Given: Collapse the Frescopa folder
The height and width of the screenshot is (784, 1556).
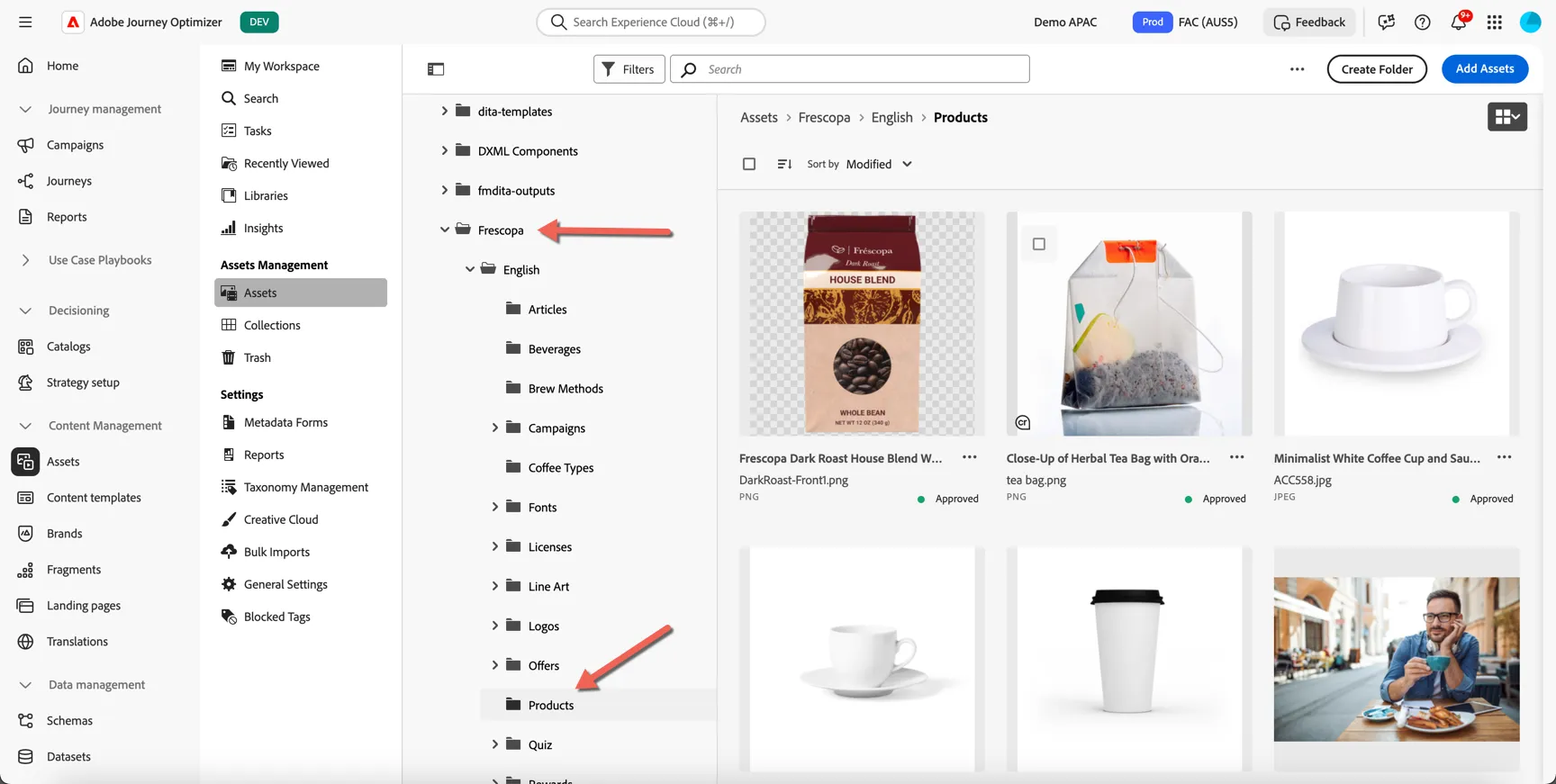Looking at the screenshot, I should point(445,230).
